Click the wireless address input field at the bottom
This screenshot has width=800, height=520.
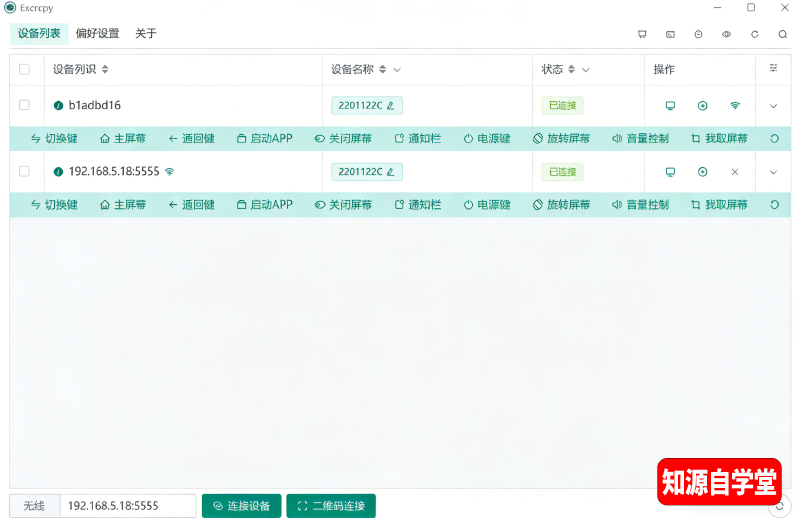(x=127, y=506)
